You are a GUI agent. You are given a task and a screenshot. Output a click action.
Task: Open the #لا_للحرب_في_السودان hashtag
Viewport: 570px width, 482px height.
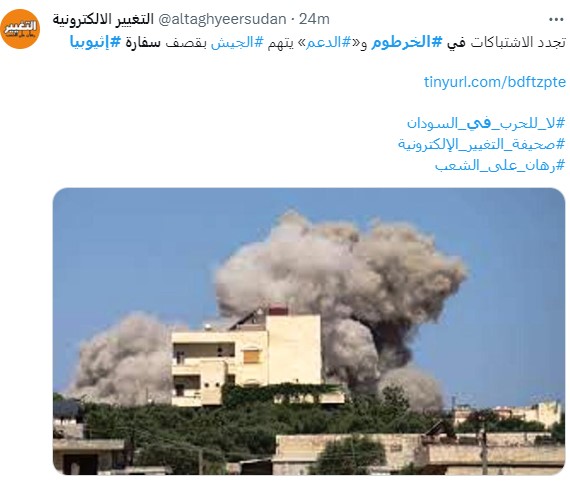click(x=486, y=123)
